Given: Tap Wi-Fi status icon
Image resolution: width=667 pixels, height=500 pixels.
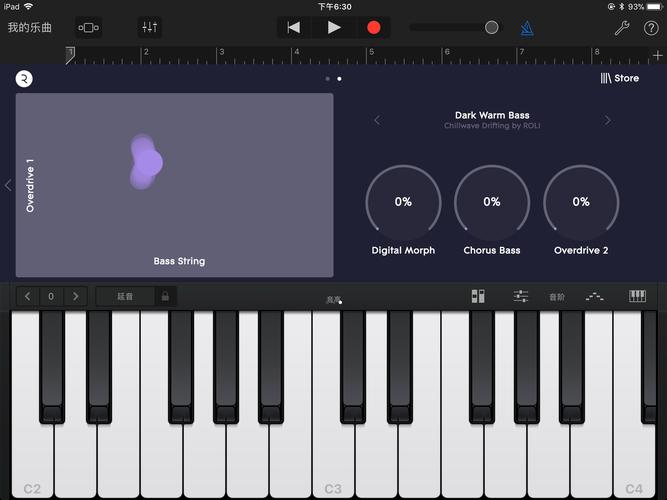Looking at the screenshot, I should [29, 6].
